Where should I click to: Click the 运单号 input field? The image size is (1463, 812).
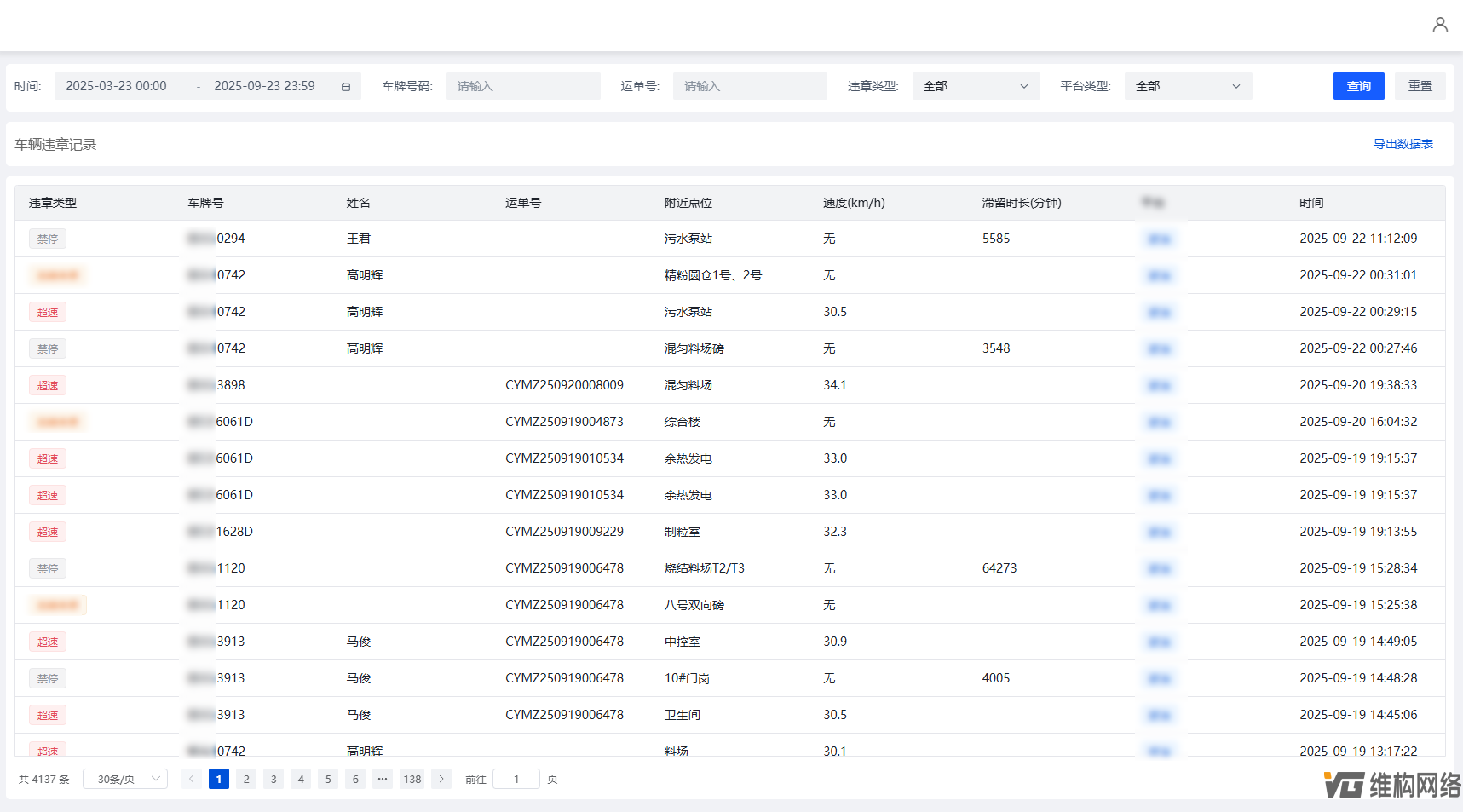point(749,86)
